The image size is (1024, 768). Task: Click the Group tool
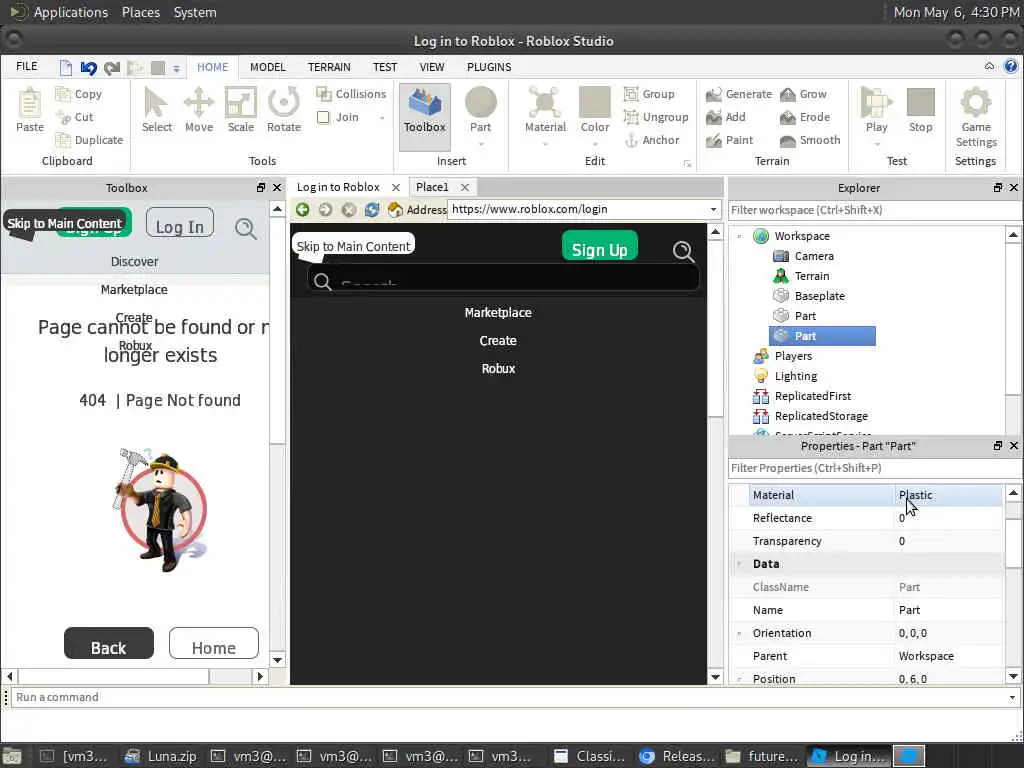click(649, 94)
